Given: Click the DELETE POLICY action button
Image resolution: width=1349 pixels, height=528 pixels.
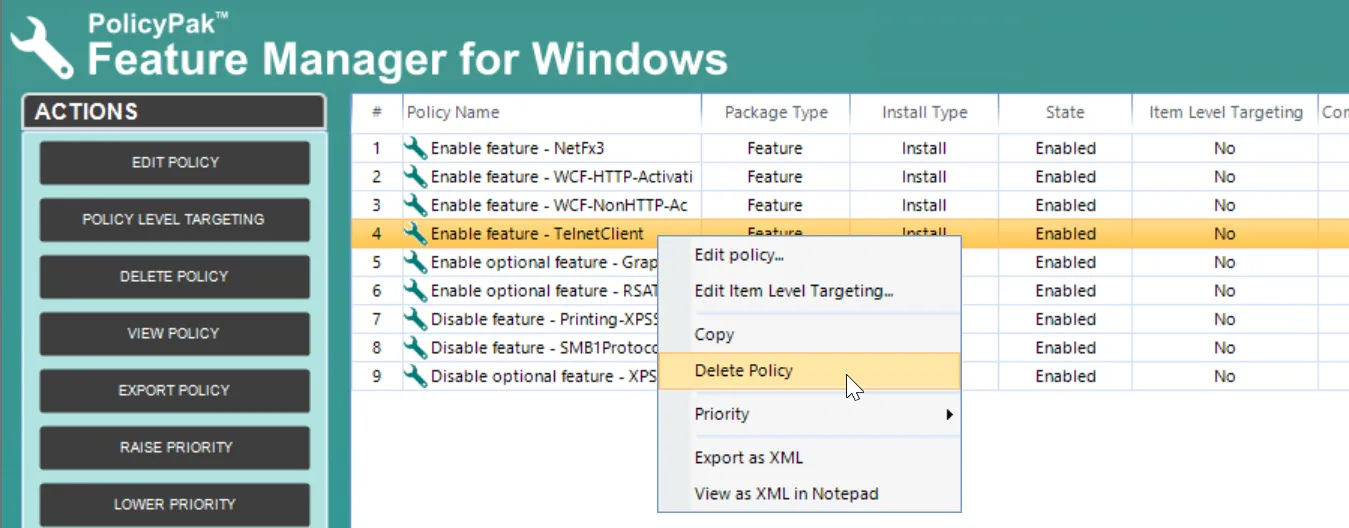Looking at the screenshot, I should pyautogui.click(x=175, y=276).
